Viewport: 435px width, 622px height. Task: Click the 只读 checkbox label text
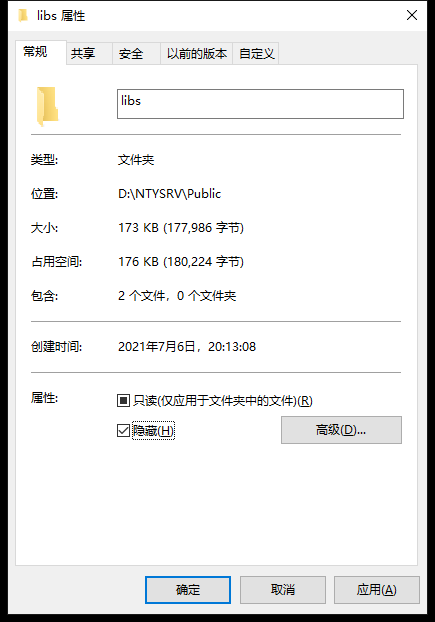point(223,401)
